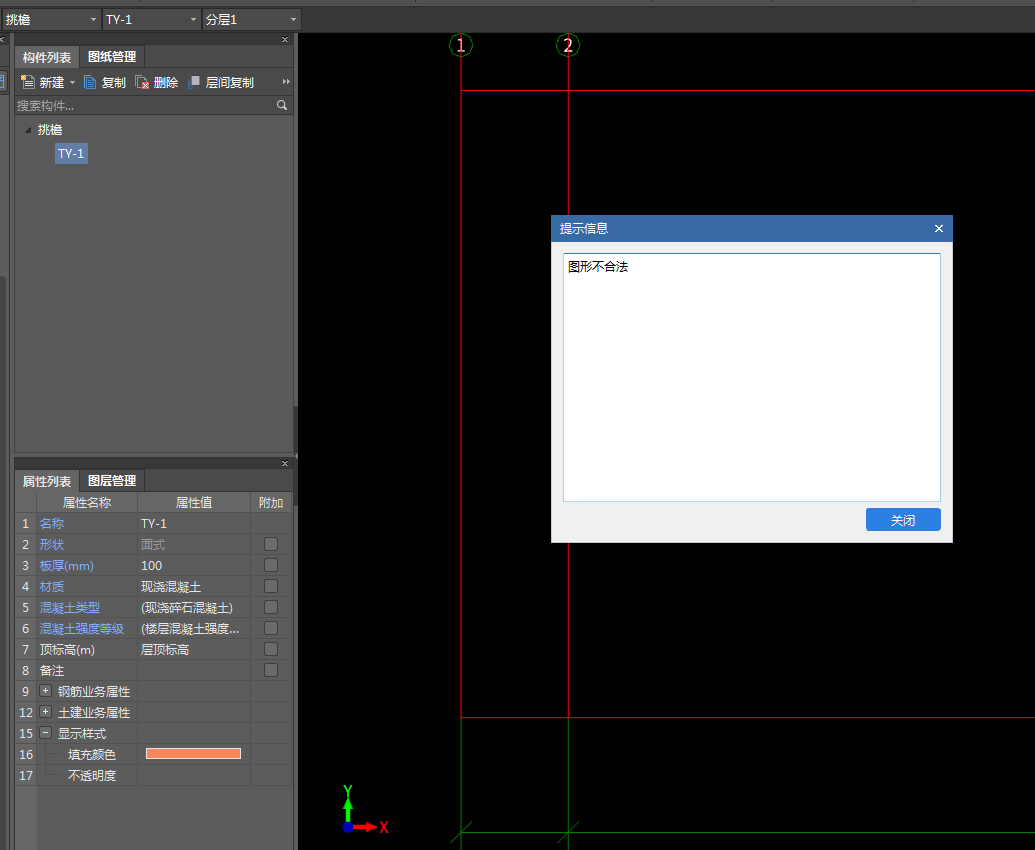Close the 构件列表 panel
1035x850 pixels.
tap(285, 40)
